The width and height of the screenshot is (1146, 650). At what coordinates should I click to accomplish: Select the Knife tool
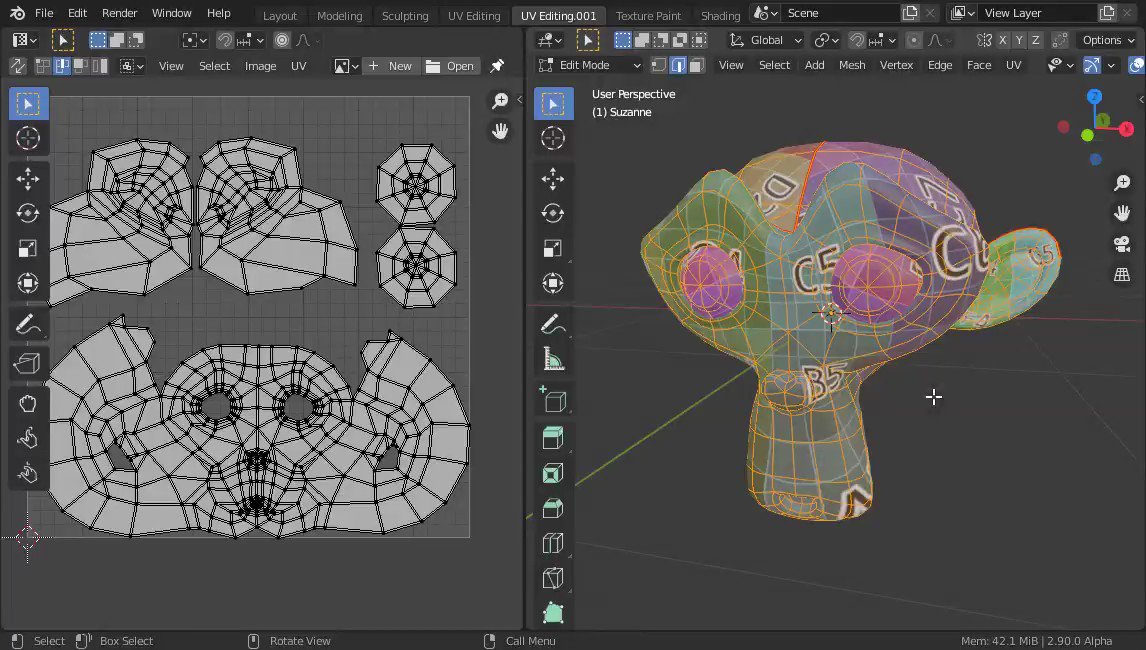coord(553,578)
